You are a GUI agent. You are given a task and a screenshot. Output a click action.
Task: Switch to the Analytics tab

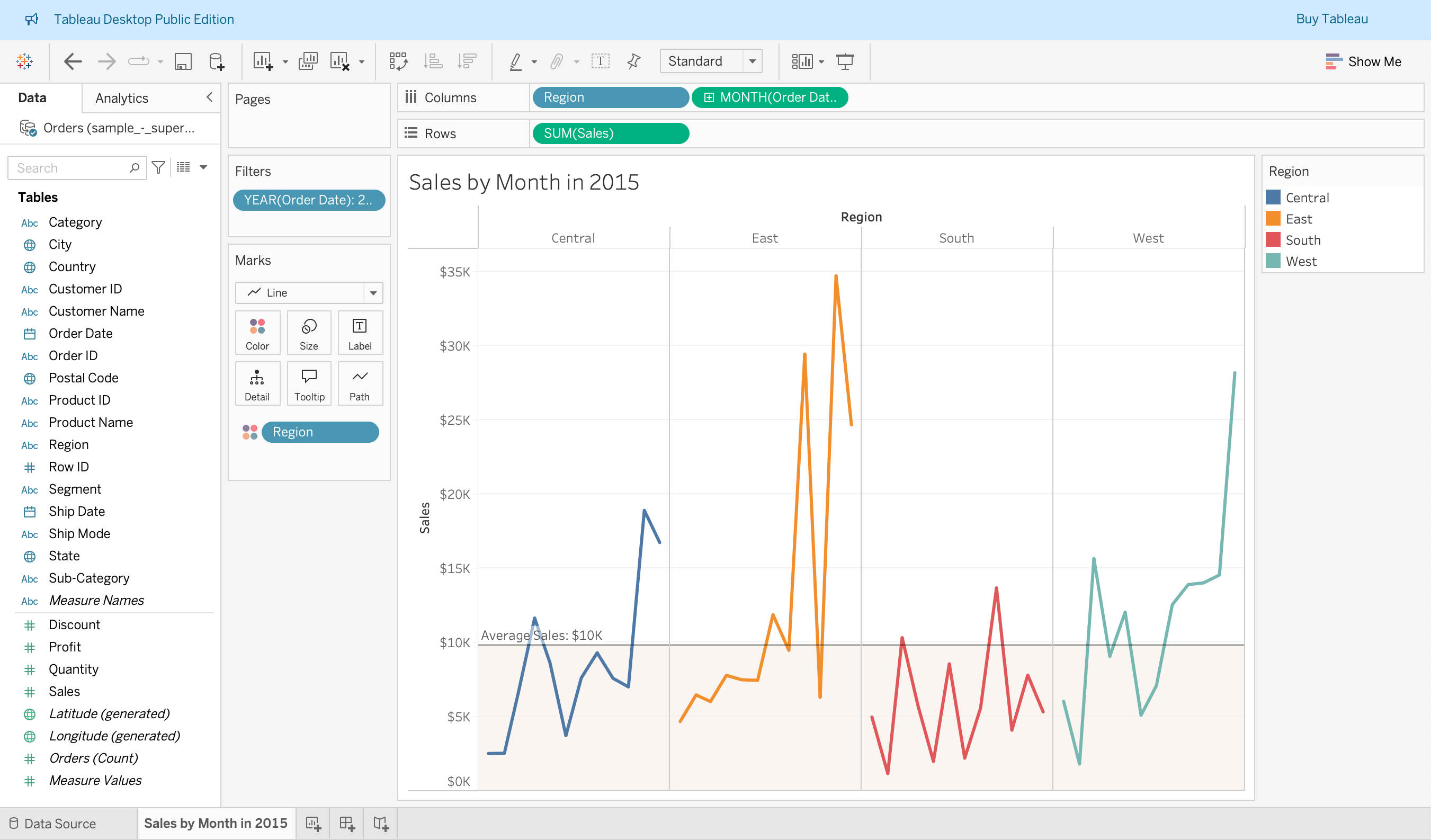point(121,99)
